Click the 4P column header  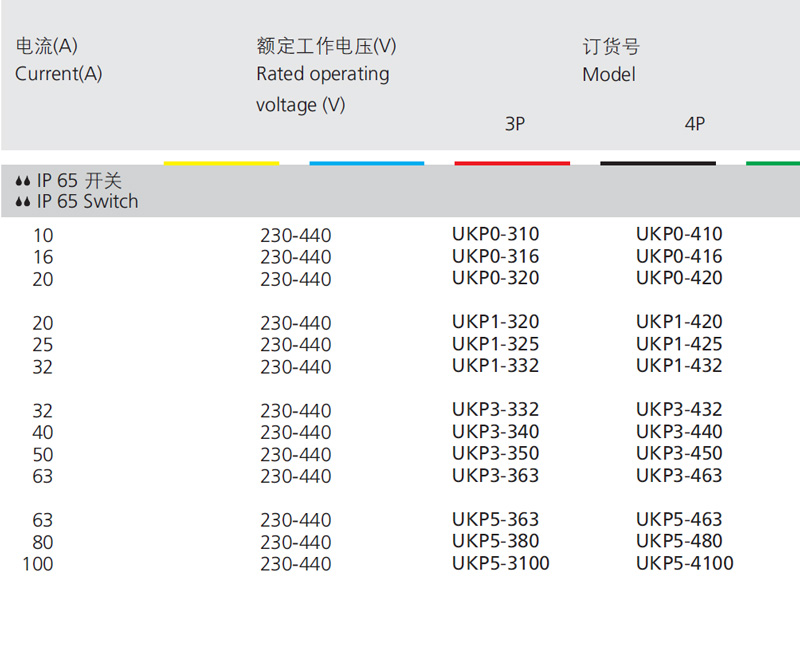[695, 124]
